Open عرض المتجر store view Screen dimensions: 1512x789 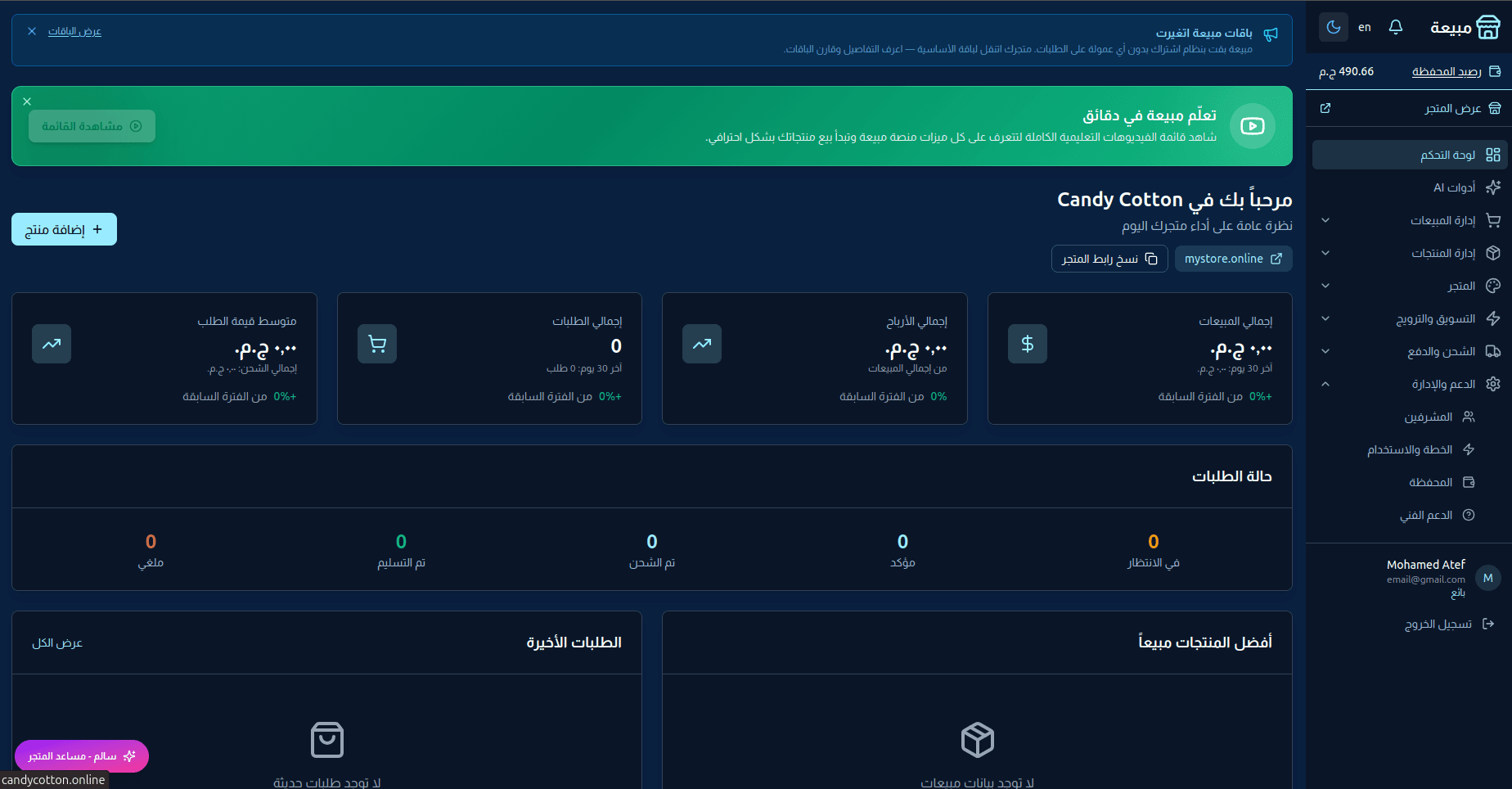1453,108
